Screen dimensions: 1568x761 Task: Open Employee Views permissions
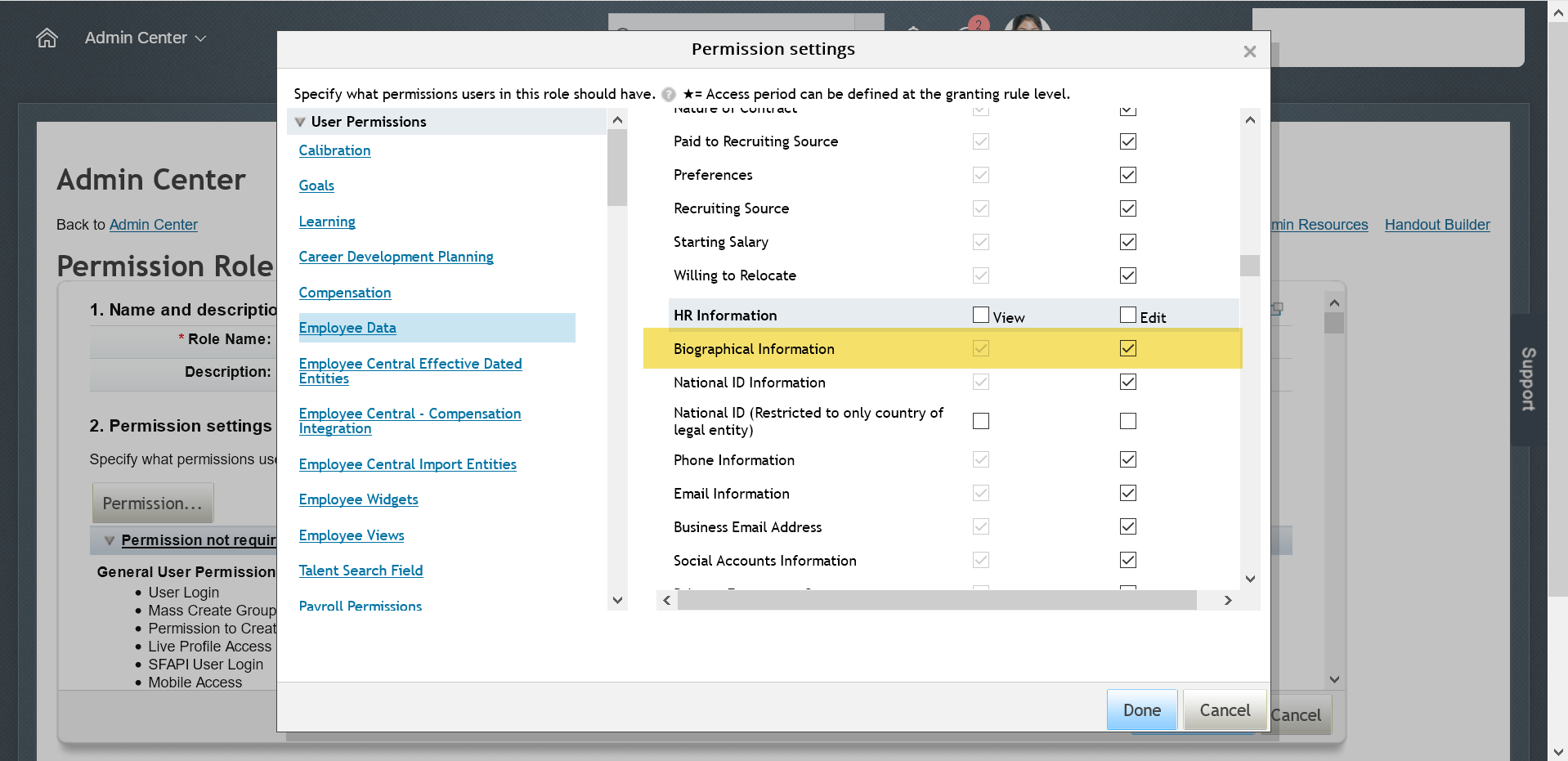pos(352,535)
